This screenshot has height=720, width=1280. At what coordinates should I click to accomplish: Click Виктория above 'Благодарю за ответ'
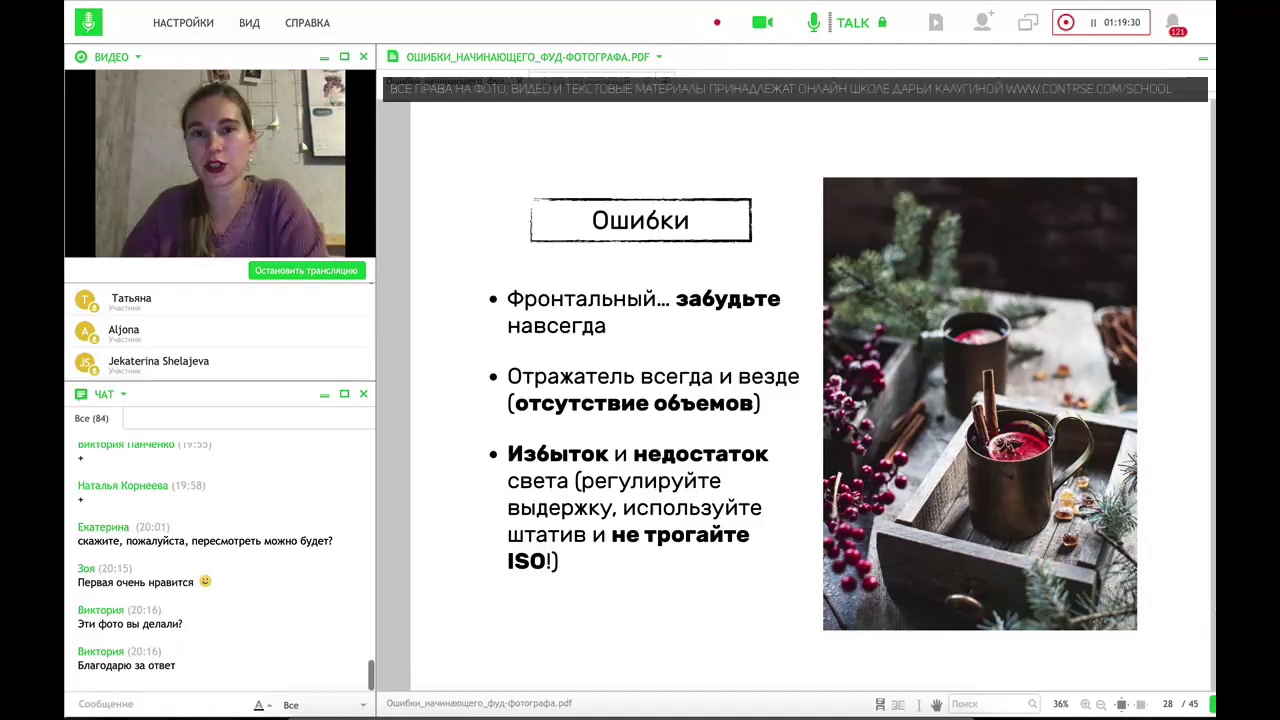coord(101,651)
